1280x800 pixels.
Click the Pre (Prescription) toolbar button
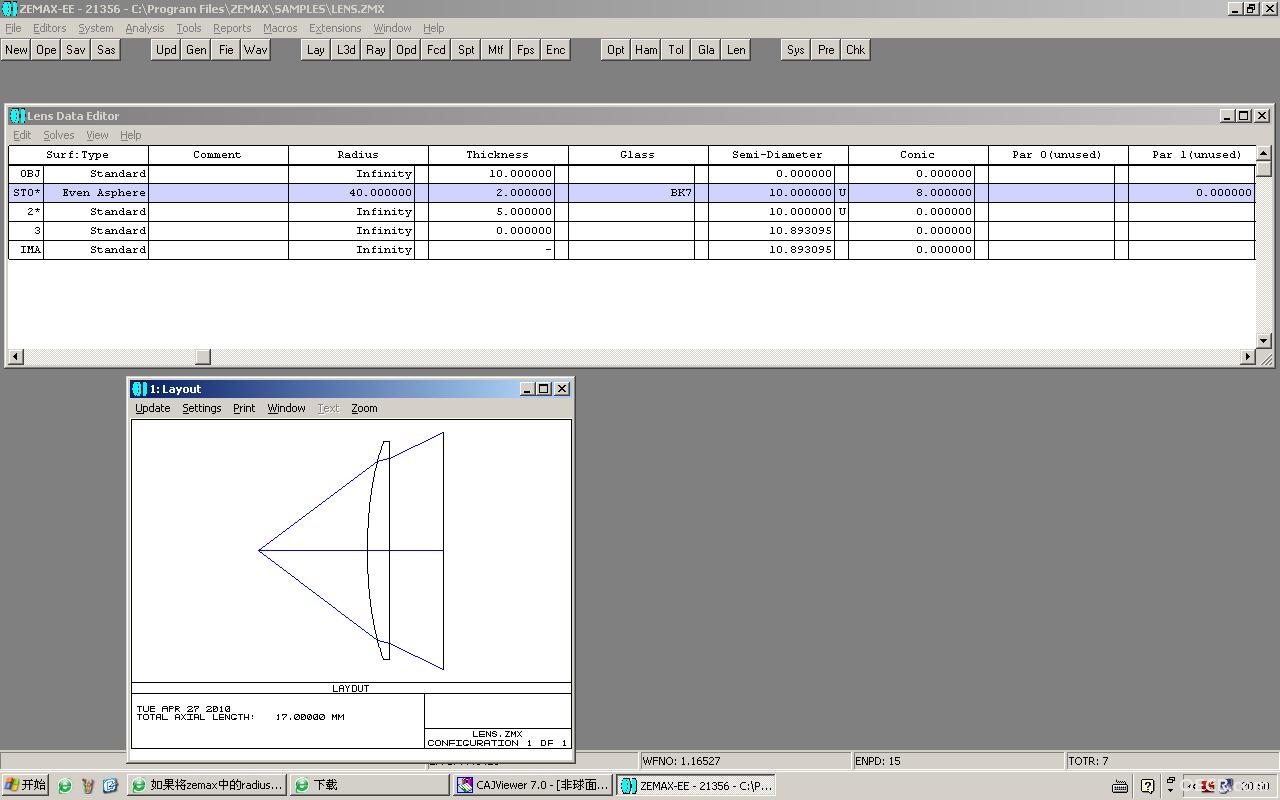tap(826, 50)
